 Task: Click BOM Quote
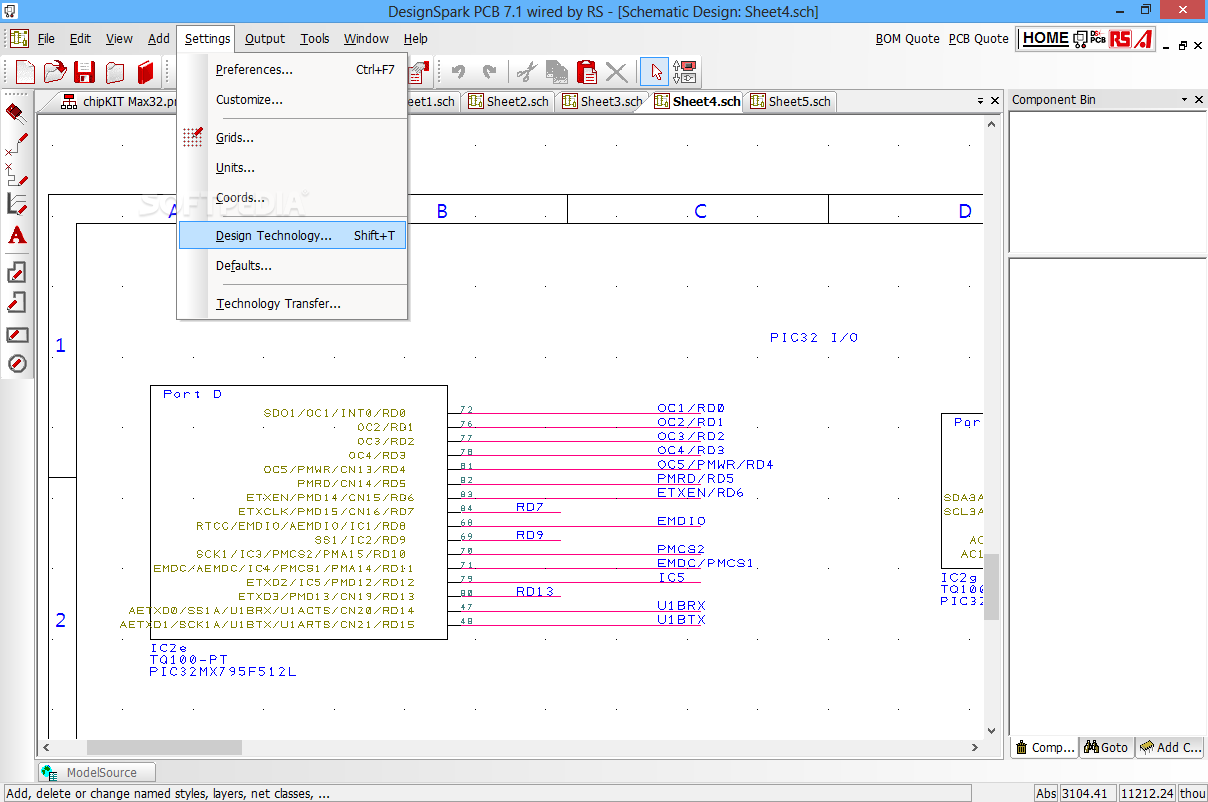point(908,39)
